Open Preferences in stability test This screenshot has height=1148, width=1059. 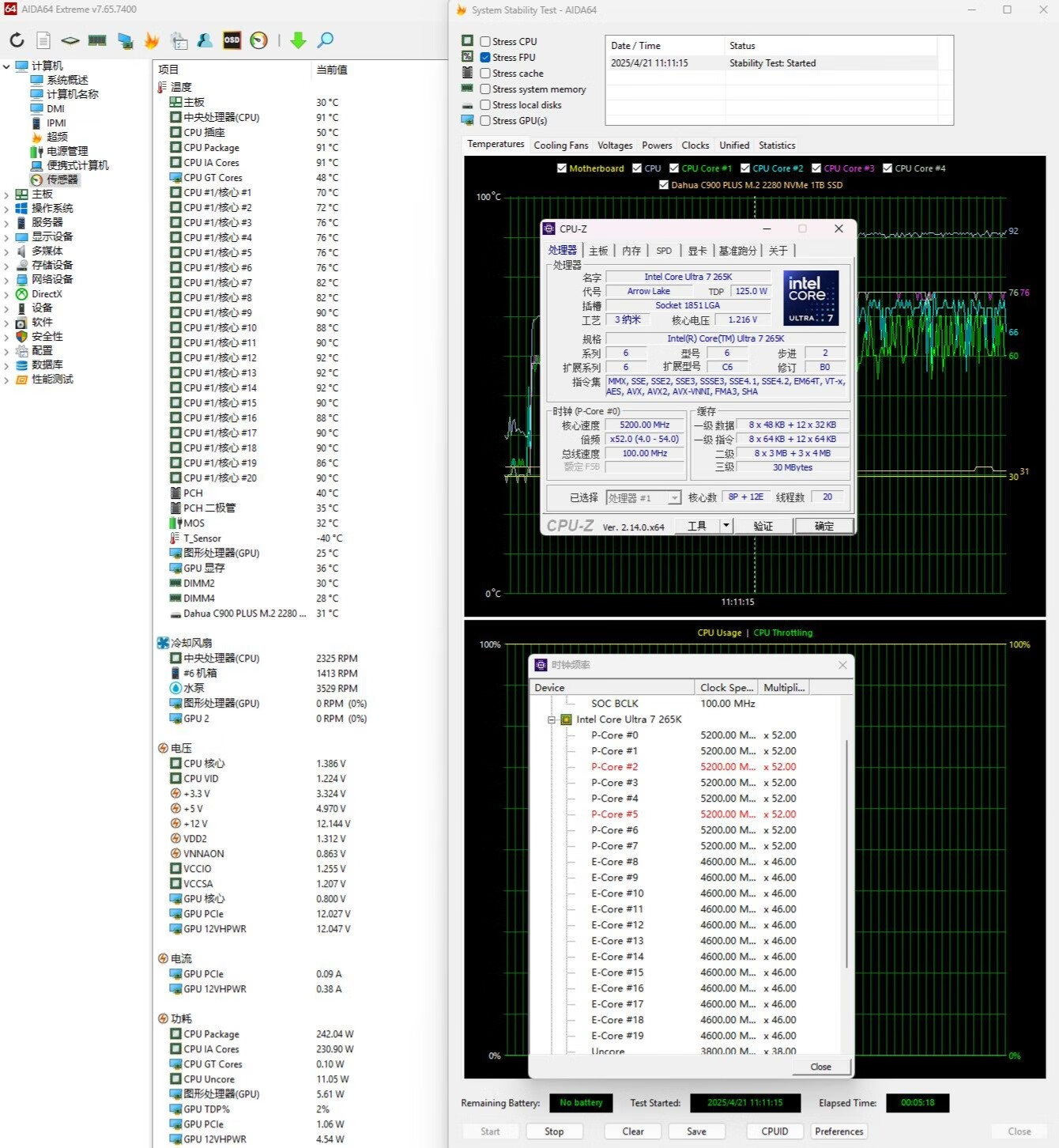[x=839, y=1131]
